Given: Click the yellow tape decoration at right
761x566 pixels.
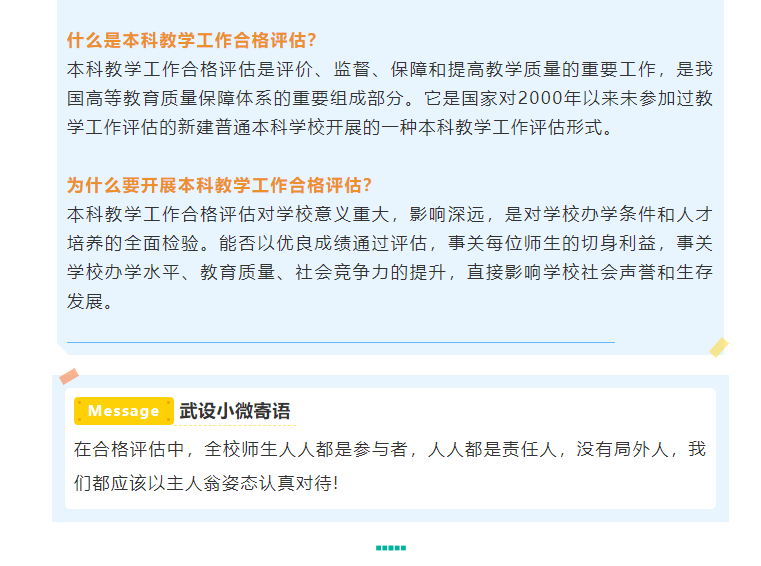Looking at the screenshot, I should (718, 348).
